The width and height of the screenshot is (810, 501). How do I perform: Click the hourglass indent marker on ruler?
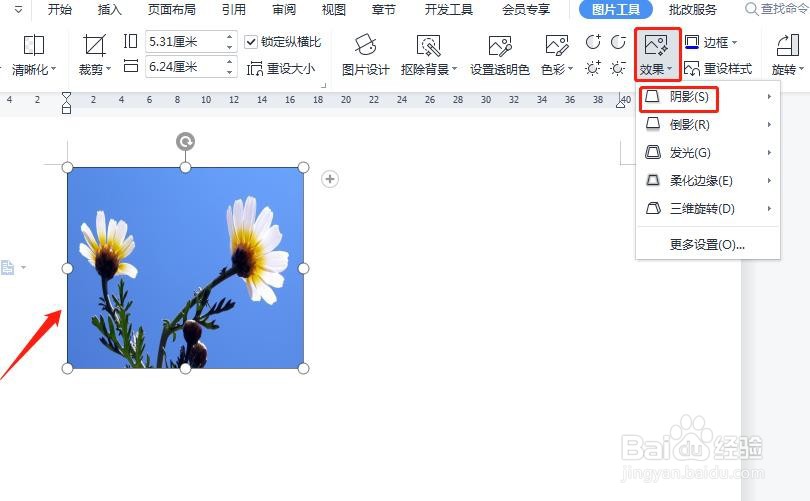[x=66, y=103]
